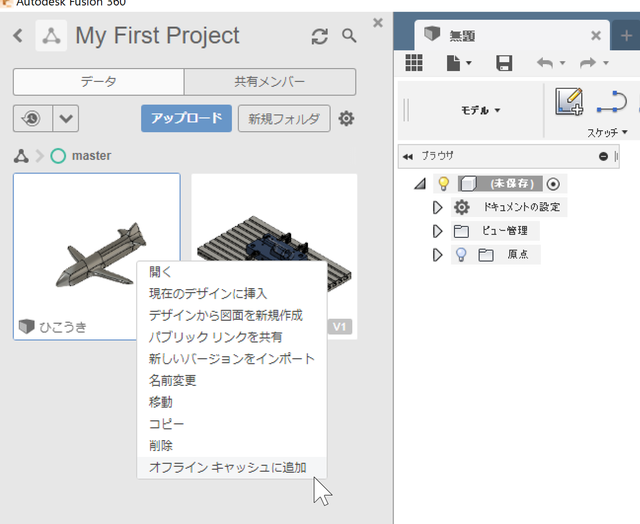Collapse the ブラウザ panel with double arrows
Image resolution: width=640 pixels, height=524 pixels.
(407, 156)
